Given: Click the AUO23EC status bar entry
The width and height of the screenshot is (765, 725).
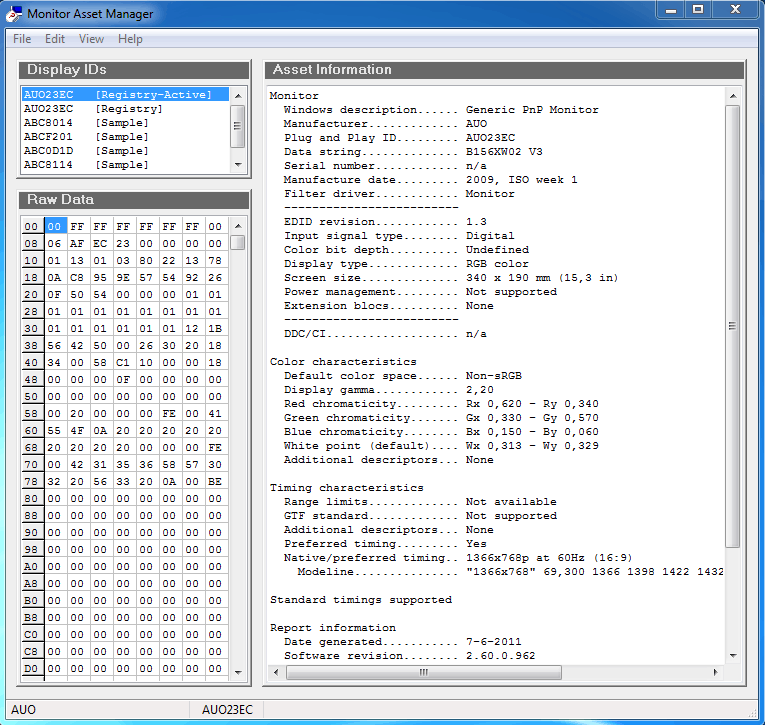Looking at the screenshot, I should click(x=227, y=709).
